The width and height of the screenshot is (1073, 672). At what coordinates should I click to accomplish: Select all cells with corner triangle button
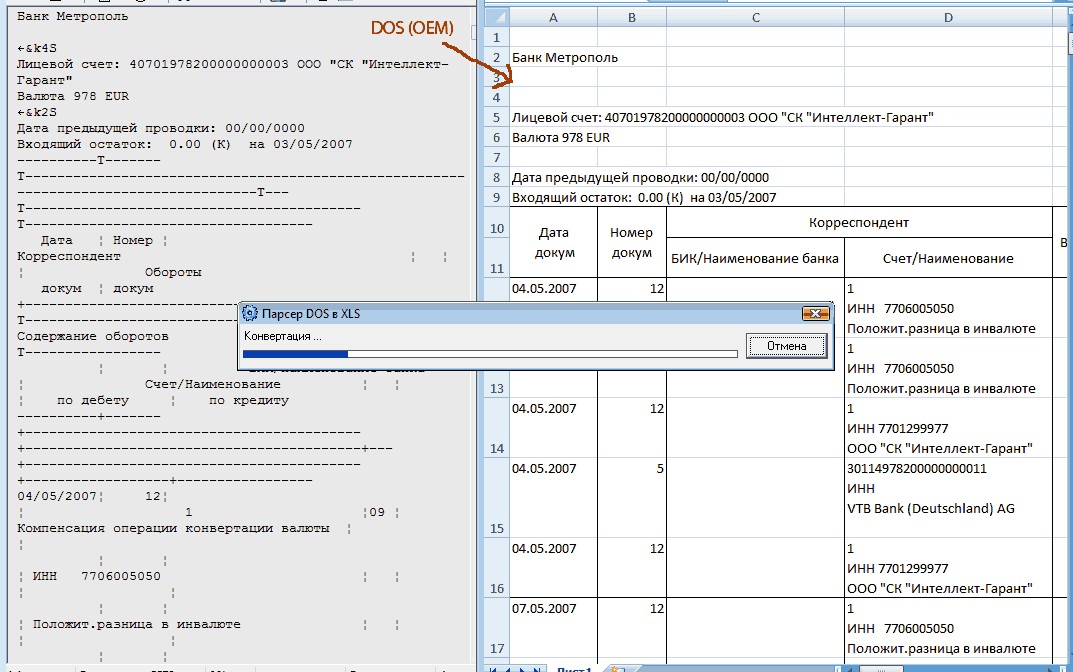point(497,17)
